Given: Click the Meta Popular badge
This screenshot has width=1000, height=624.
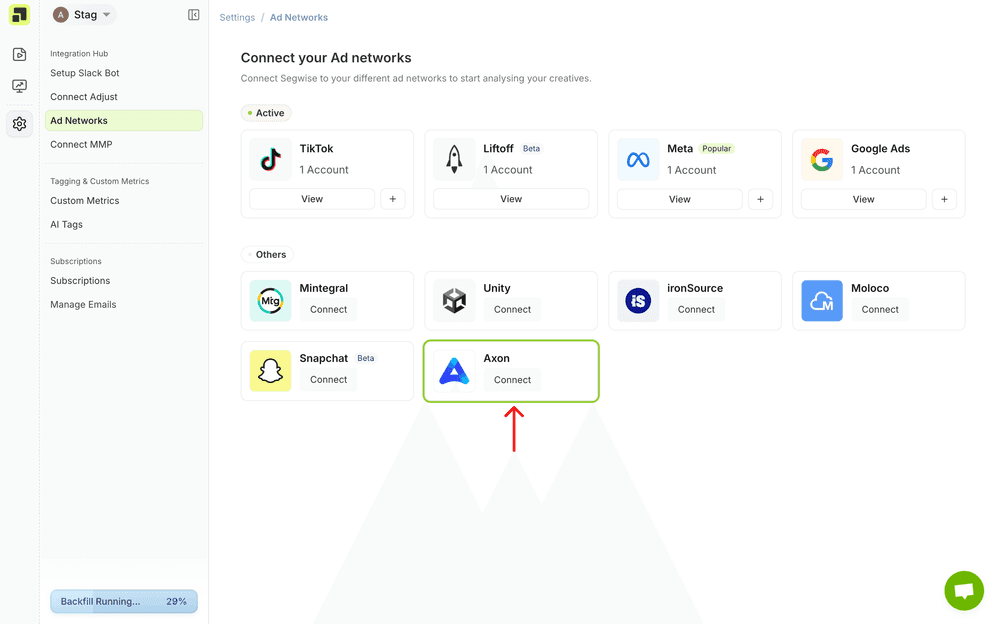Looking at the screenshot, I should [717, 149].
